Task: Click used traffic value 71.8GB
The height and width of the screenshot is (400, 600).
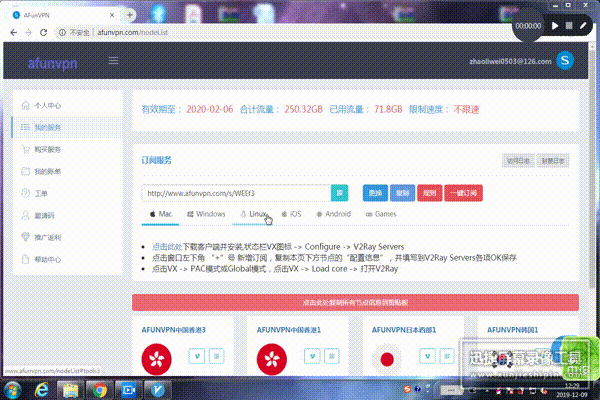Action: point(388,109)
